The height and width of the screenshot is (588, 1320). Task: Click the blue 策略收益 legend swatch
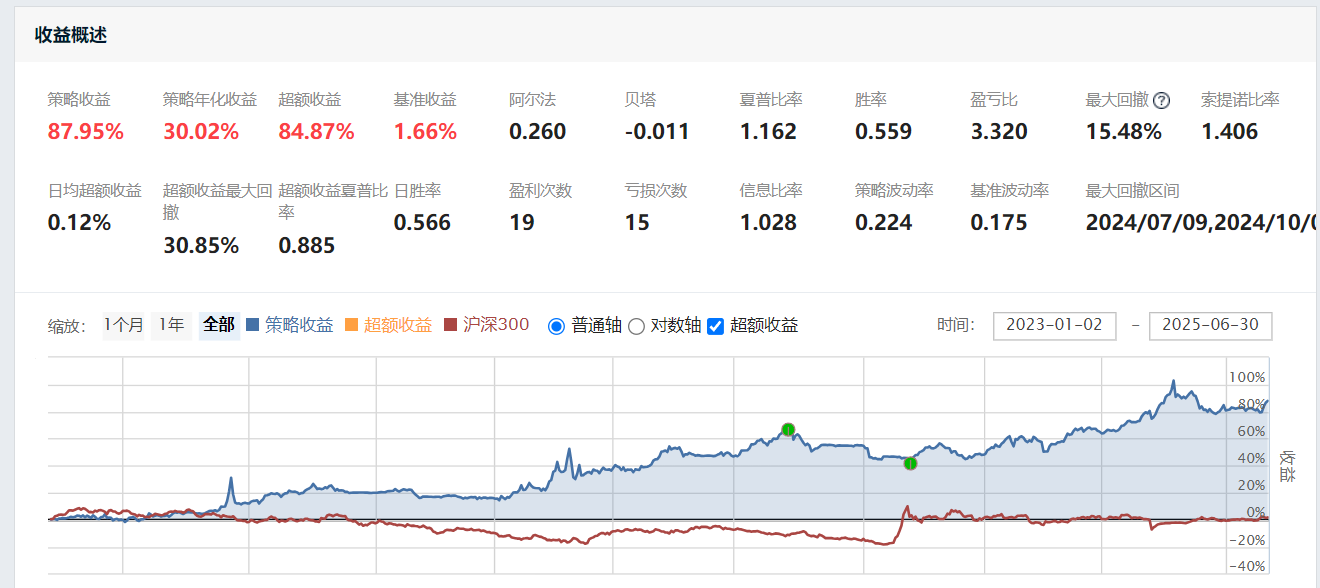click(252, 325)
